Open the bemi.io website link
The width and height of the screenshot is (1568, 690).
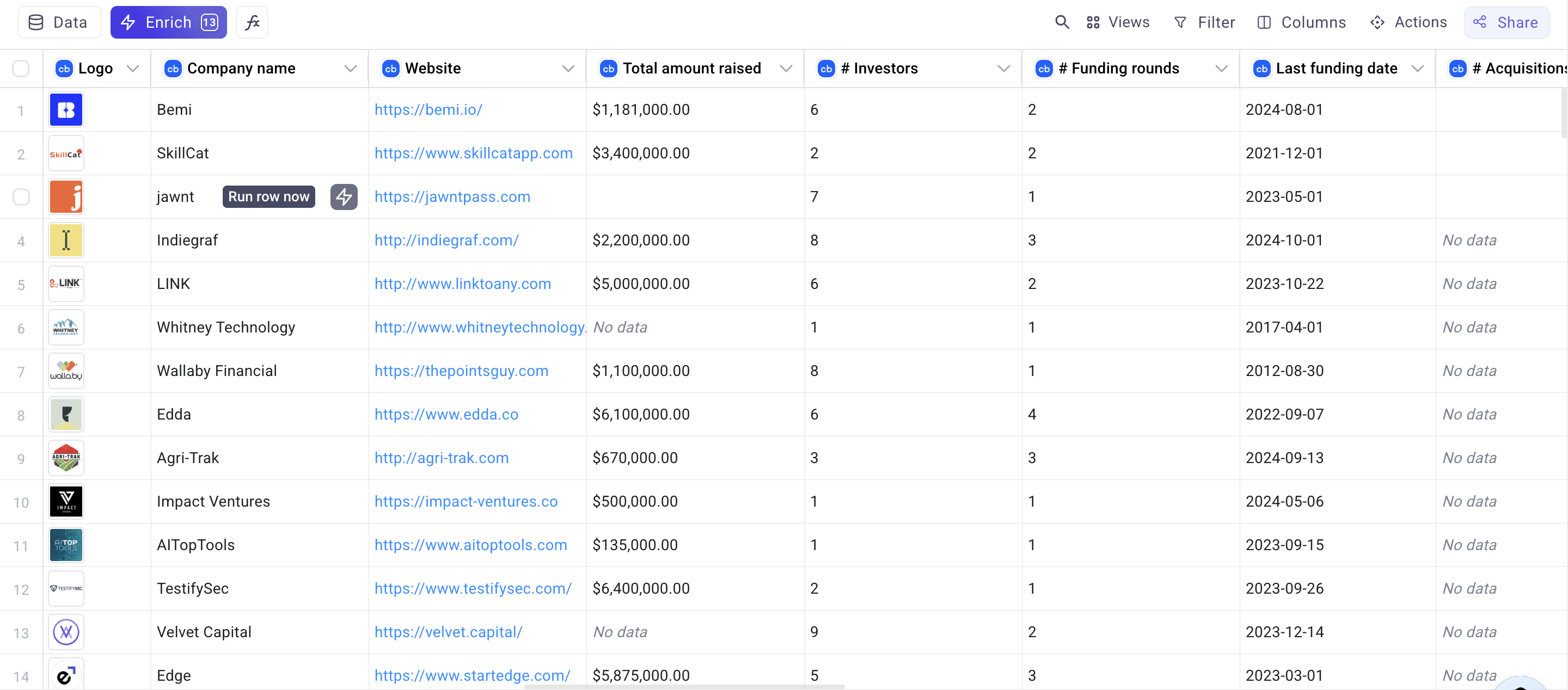[428, 109]
